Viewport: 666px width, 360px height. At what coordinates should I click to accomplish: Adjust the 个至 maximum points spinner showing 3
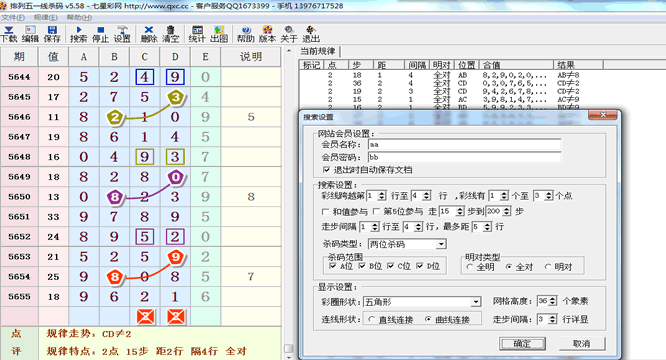(549, 196)
